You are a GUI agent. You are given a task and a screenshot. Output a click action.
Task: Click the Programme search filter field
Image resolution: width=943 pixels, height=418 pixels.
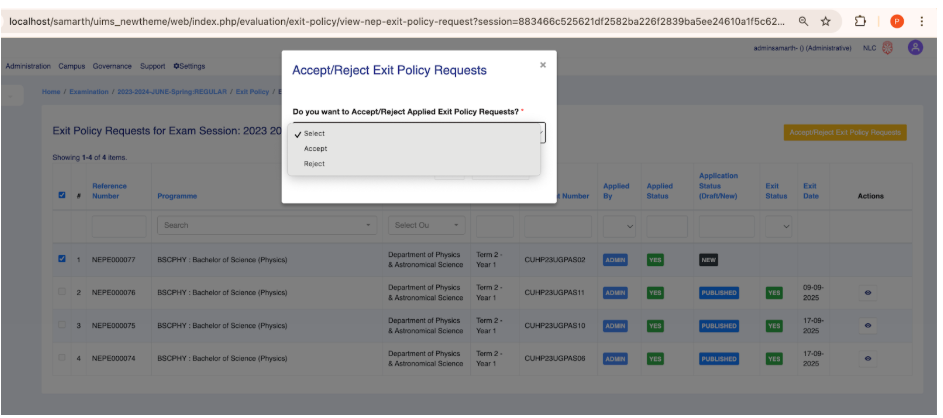[x=265, y=226]
